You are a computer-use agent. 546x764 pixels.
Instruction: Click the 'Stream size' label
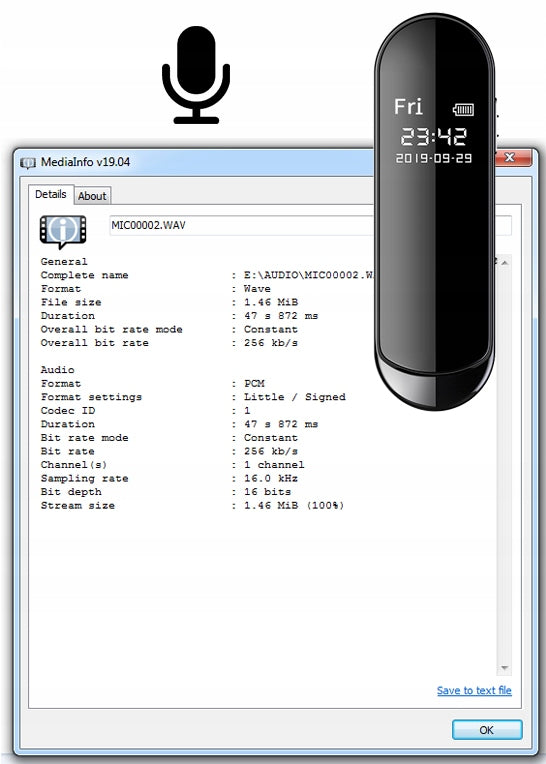[77, 506]
